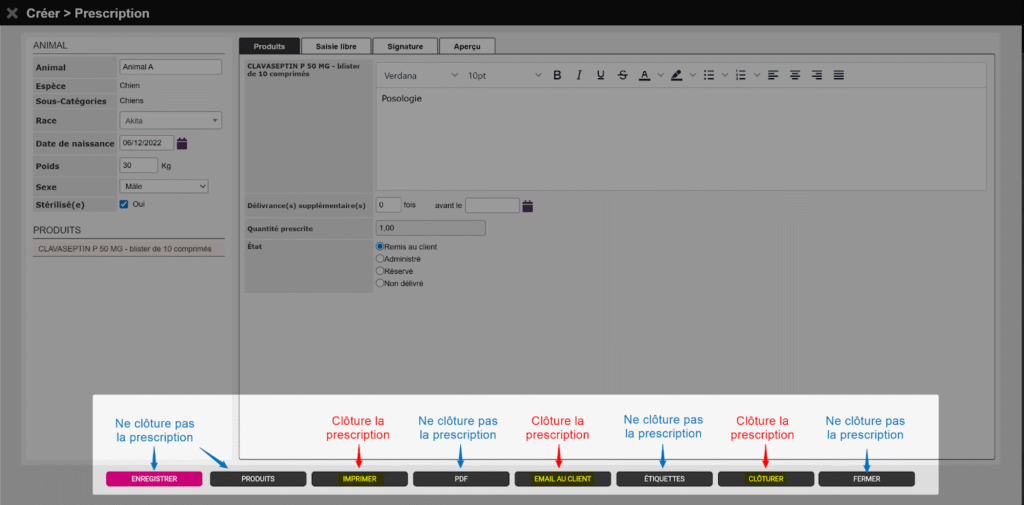Apply strikethrough formatting
Screen dimensions: 1024x505
[x=622, y=75]
